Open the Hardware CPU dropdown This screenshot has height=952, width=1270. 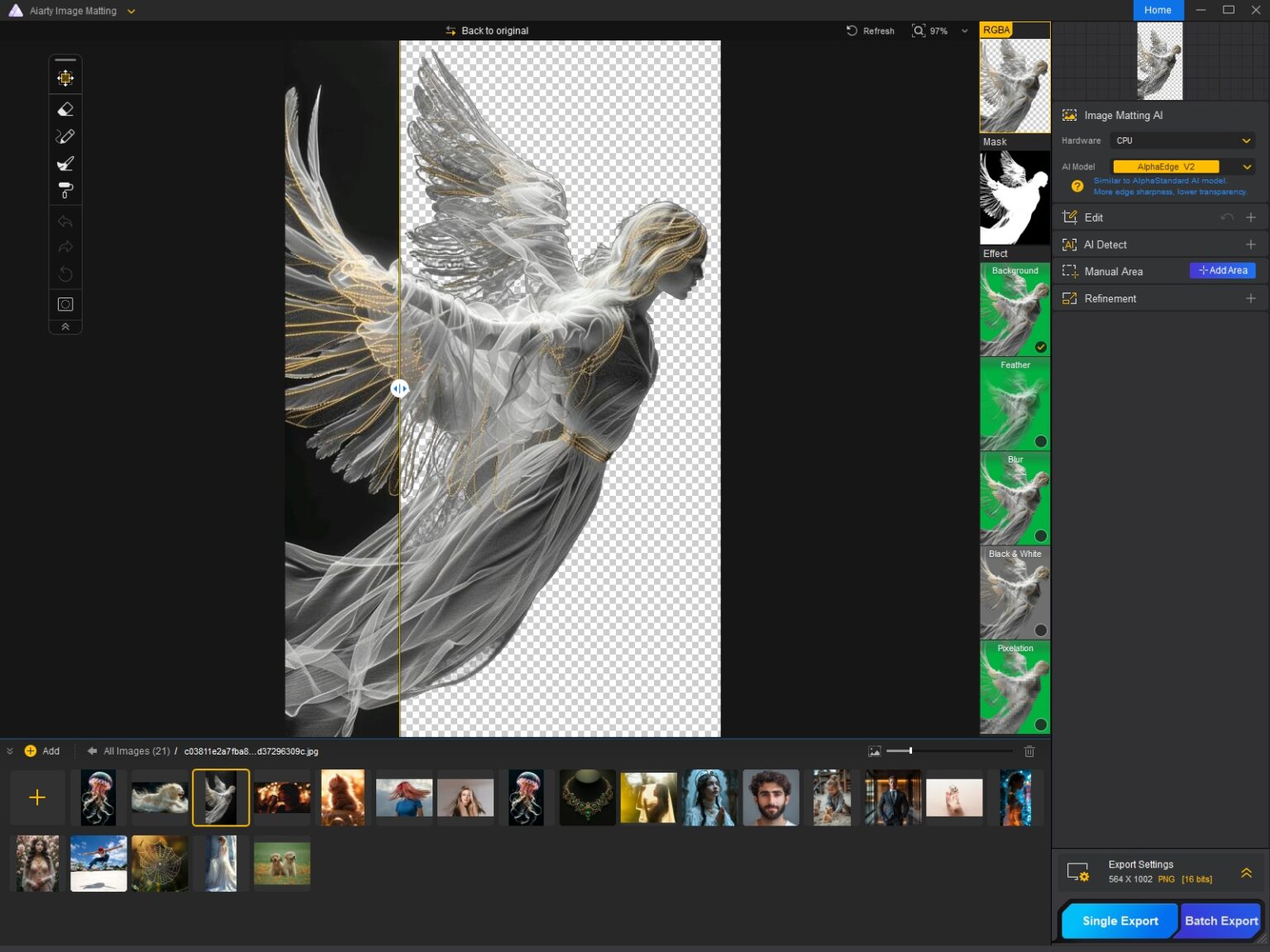click(x=1182, y=140)
